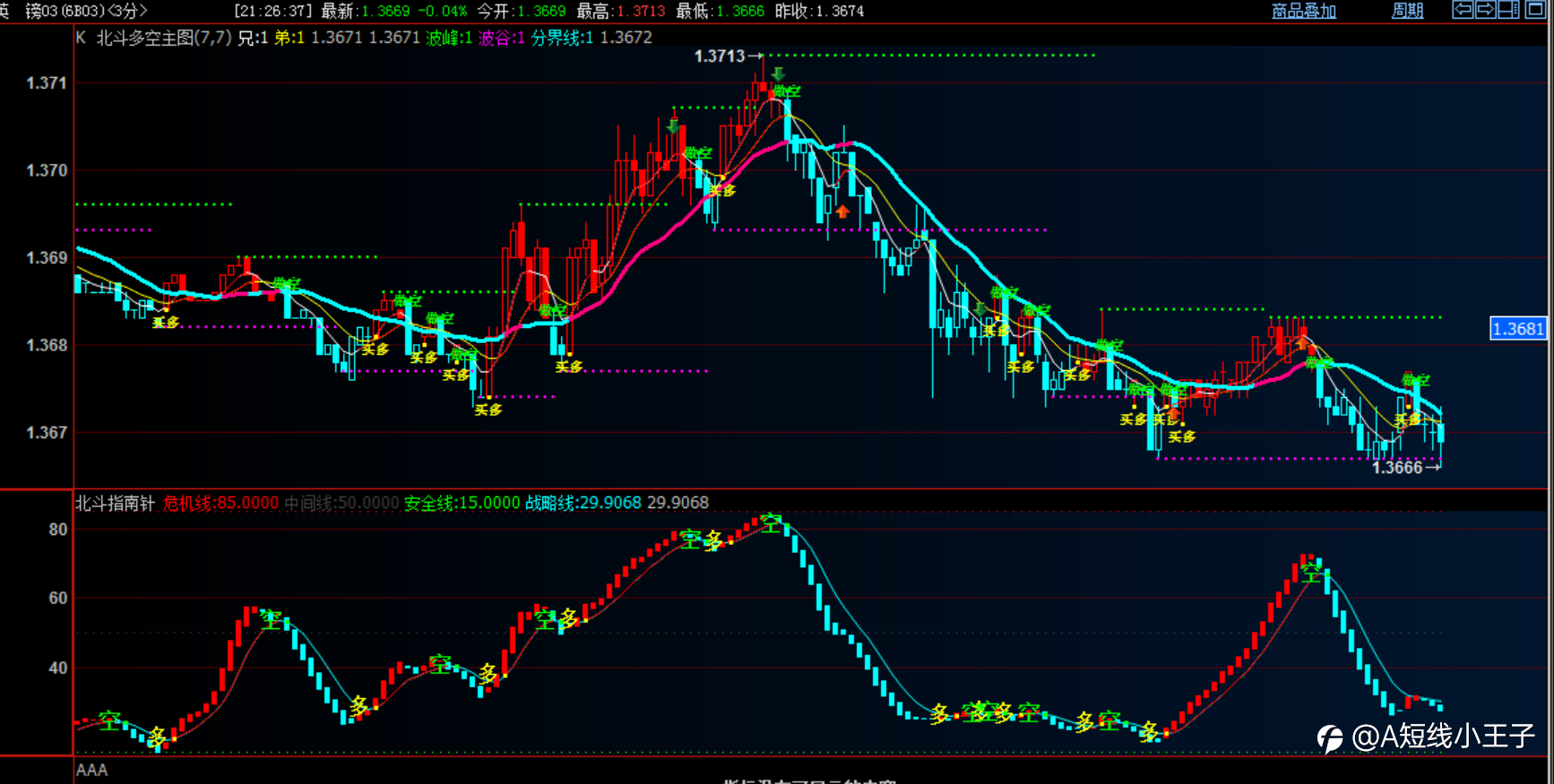Click the 中间线:50.0000 legend entry

tap(341, 504)
